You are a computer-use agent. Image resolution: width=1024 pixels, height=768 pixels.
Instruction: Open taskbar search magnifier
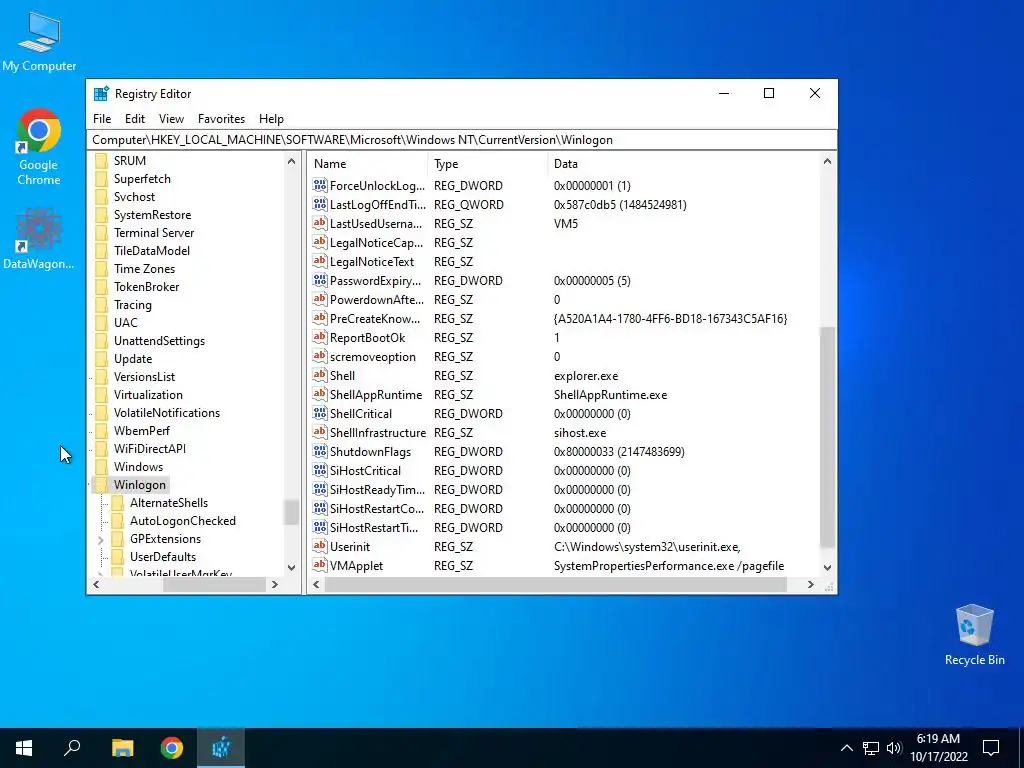click(72, 748)
